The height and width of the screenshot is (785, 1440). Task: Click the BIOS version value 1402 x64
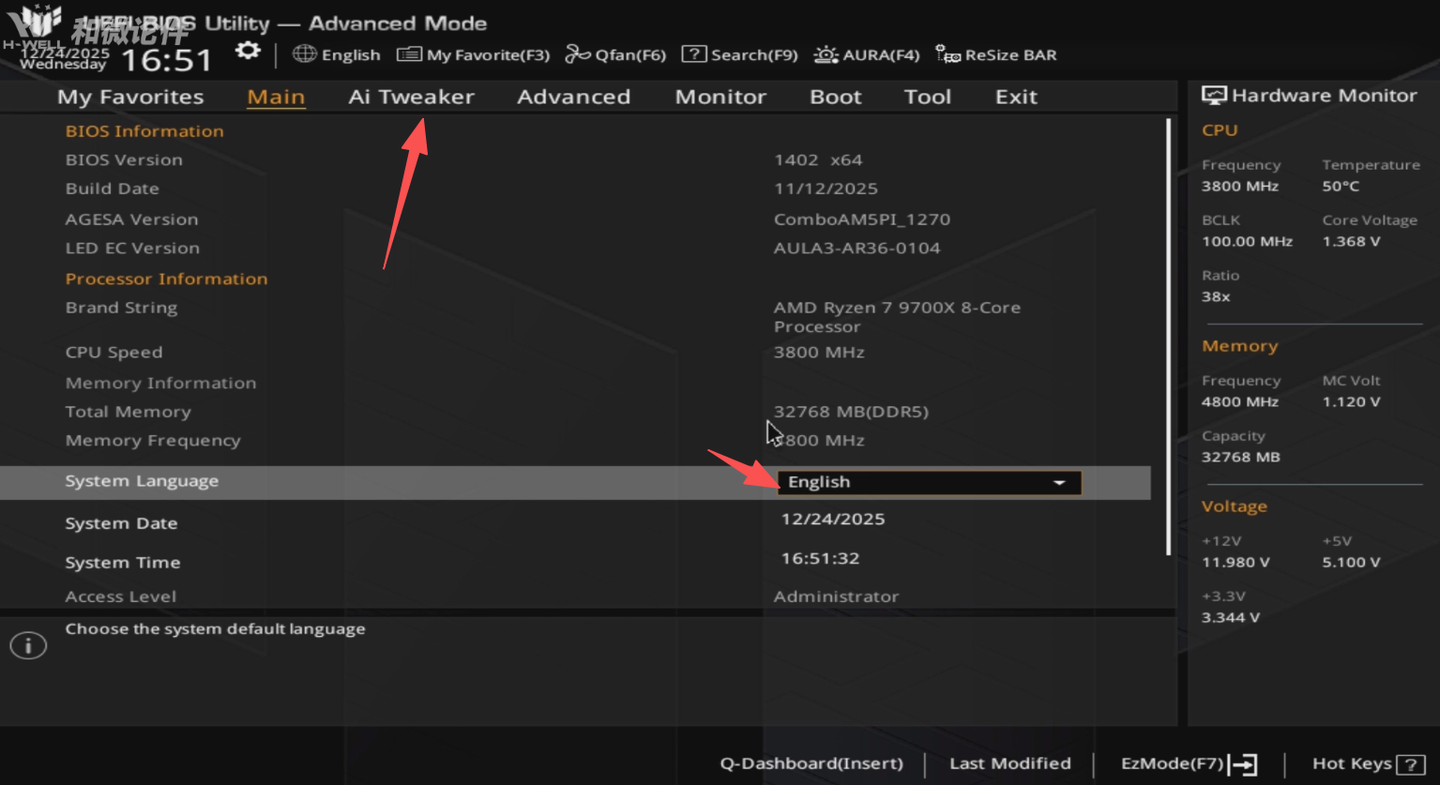point(818,160)
